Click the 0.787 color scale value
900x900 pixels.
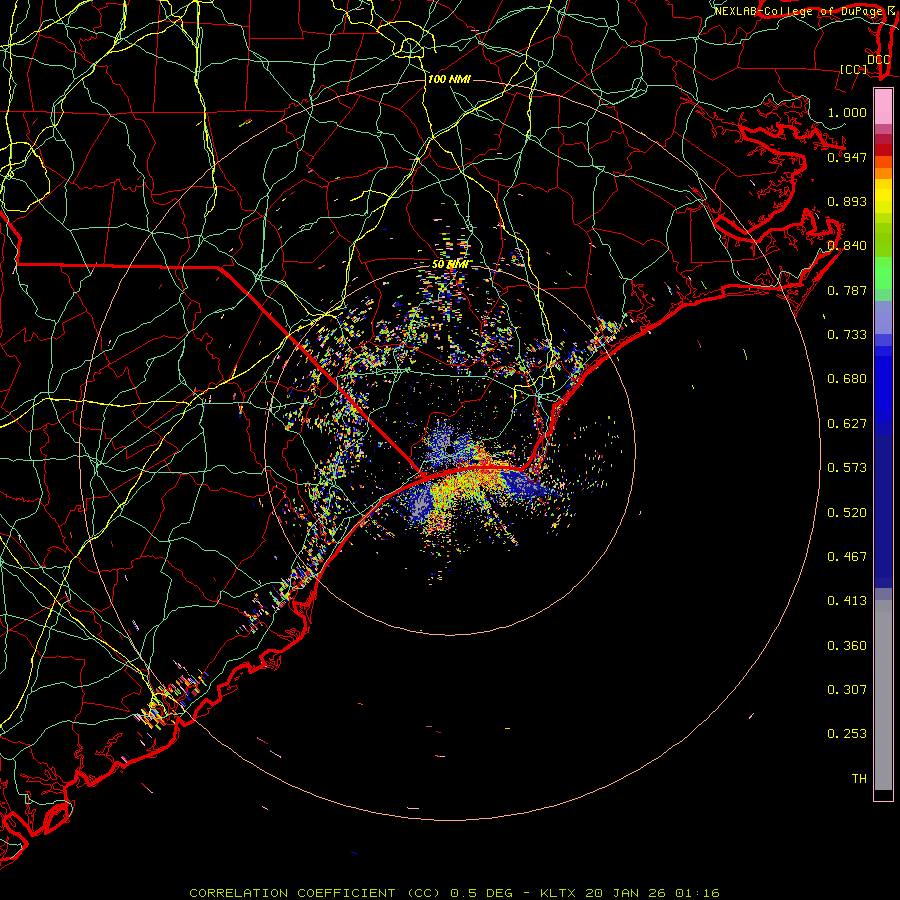(x=847, y=290)
